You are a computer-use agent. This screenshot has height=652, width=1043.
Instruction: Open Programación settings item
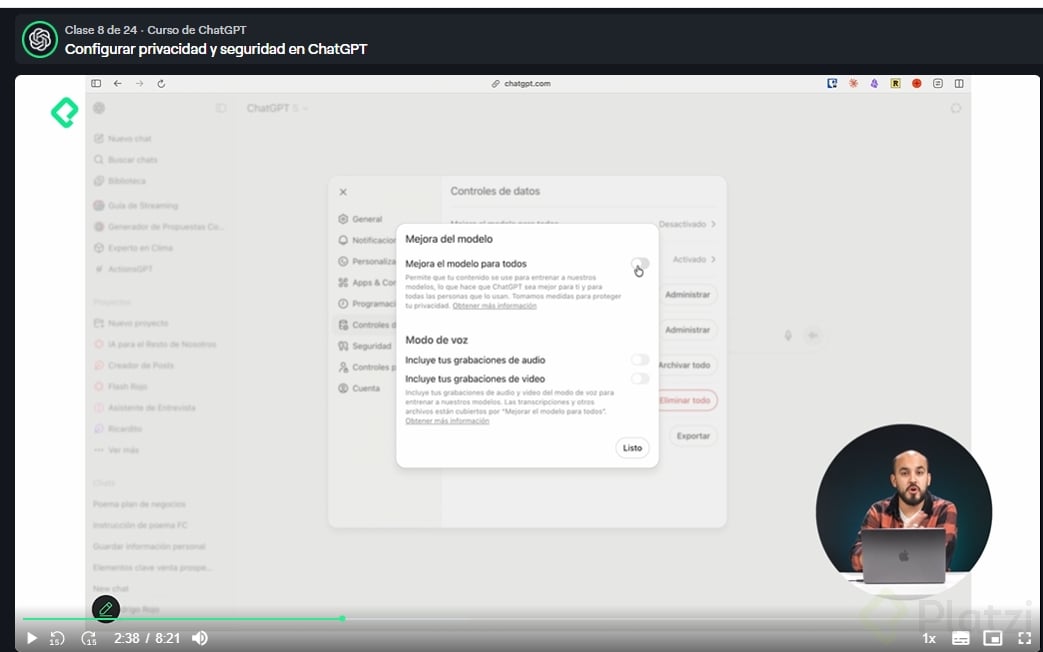[367, 303]
